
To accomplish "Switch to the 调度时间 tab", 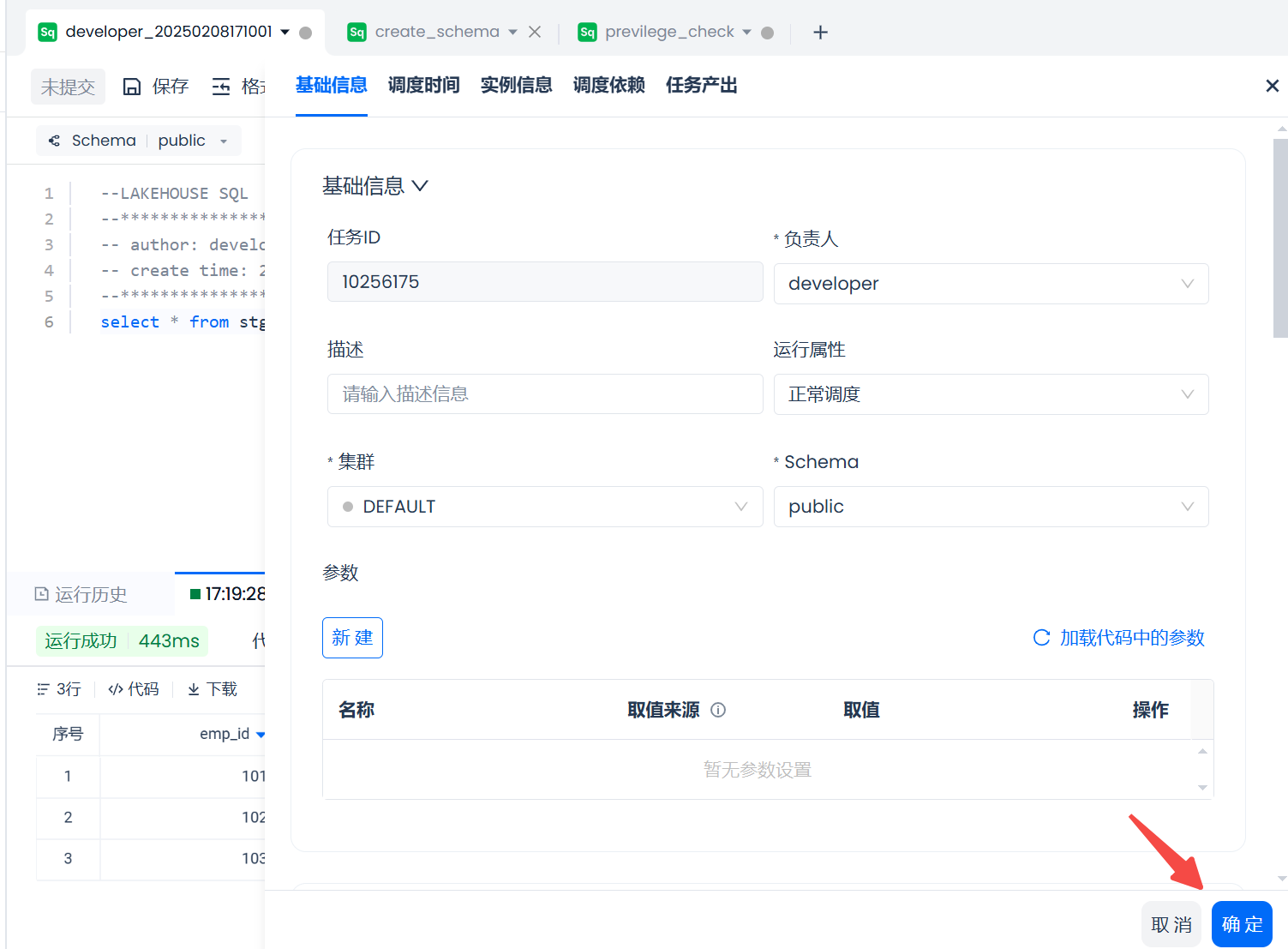I will tap(423, 86).
